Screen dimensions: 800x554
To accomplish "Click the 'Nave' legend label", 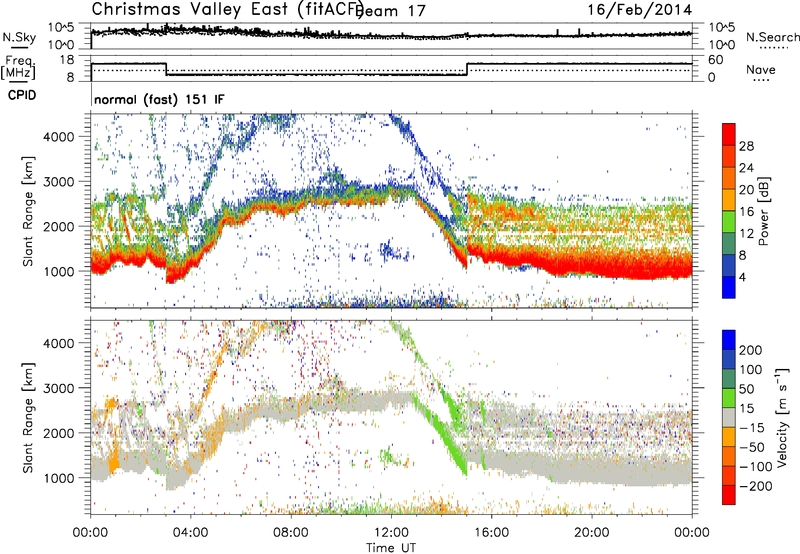I will [761, 70].
